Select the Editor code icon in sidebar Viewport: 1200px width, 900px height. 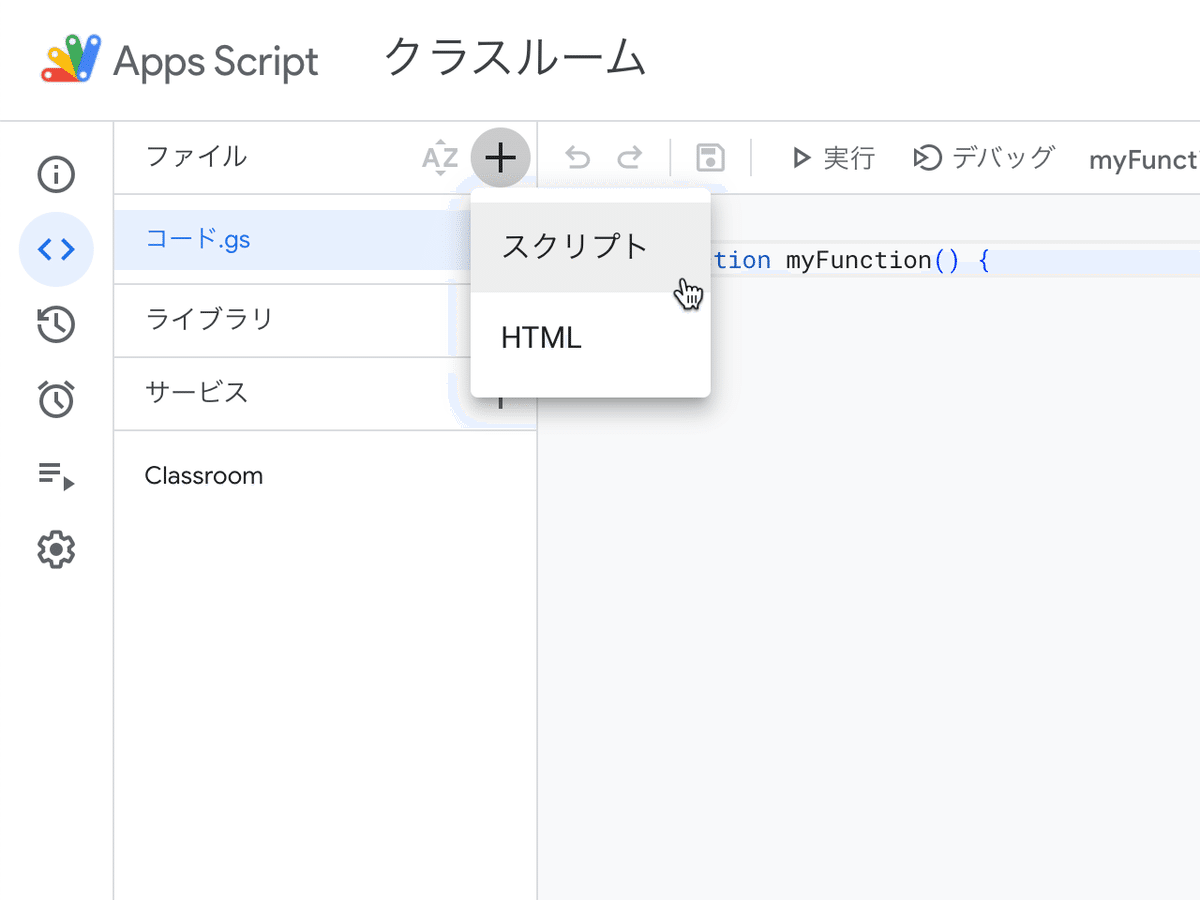pyautogui.click(x=56, y=249)
